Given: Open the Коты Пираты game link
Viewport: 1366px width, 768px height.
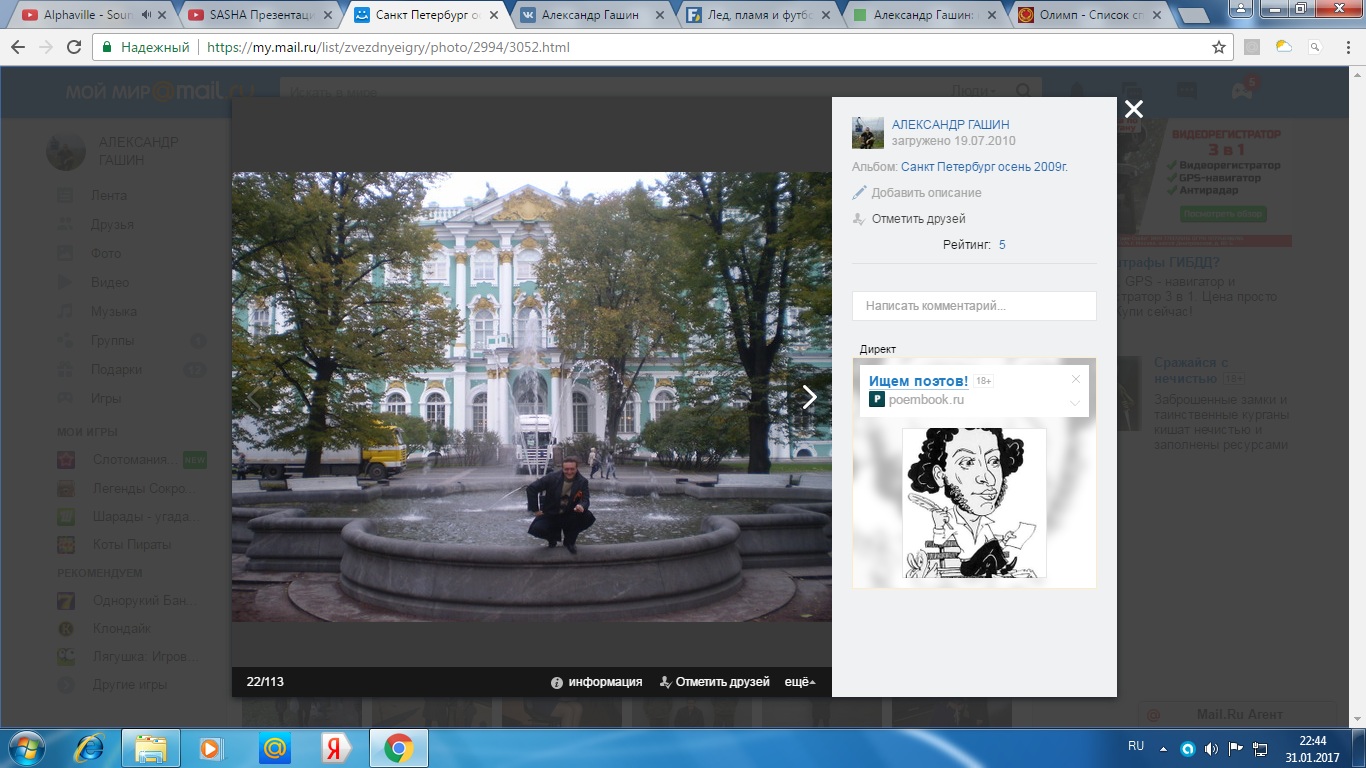Looking at the screenshot, I should click(x=132, y=545).
